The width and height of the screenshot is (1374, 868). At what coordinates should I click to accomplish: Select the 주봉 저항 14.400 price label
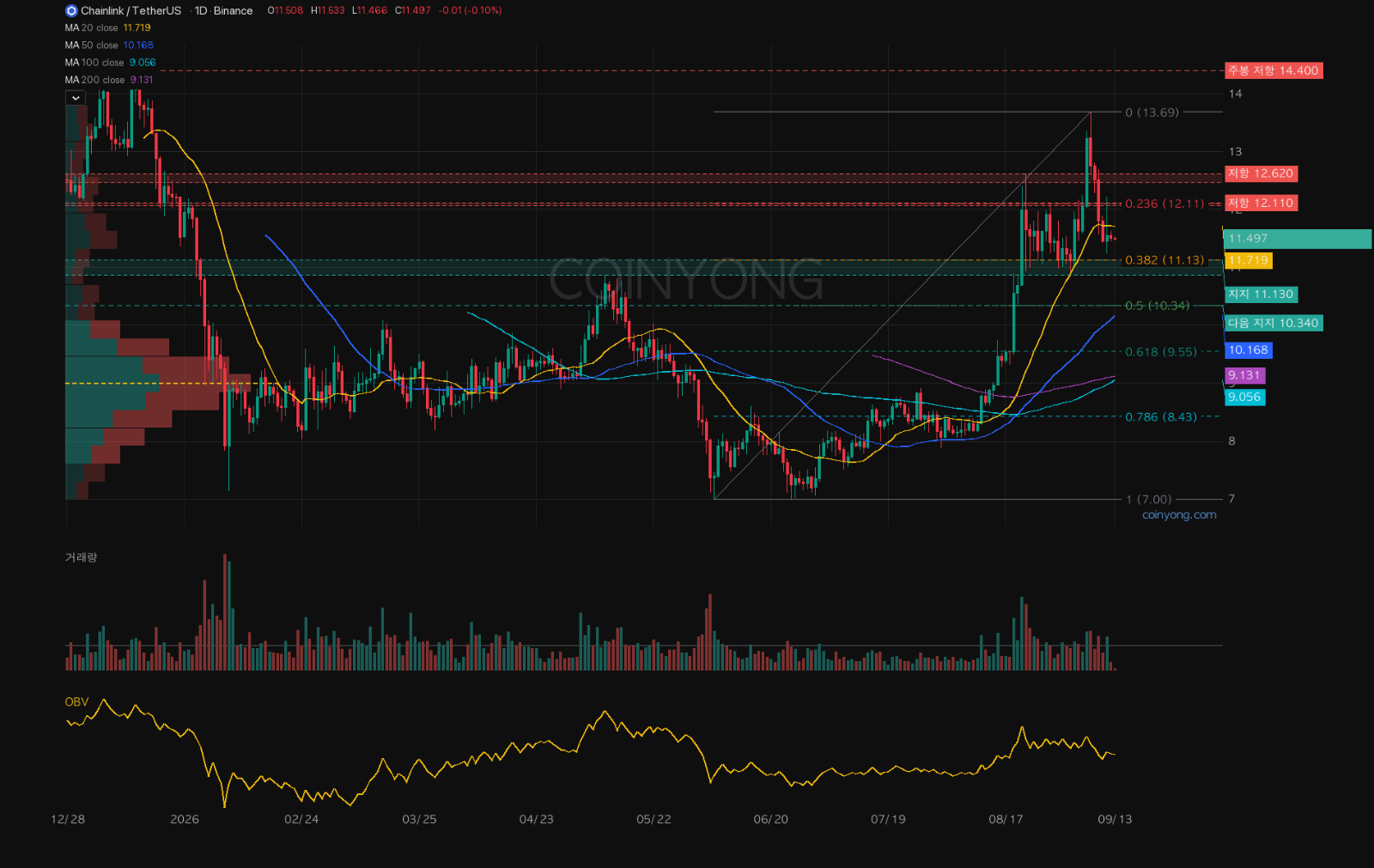1274,70
